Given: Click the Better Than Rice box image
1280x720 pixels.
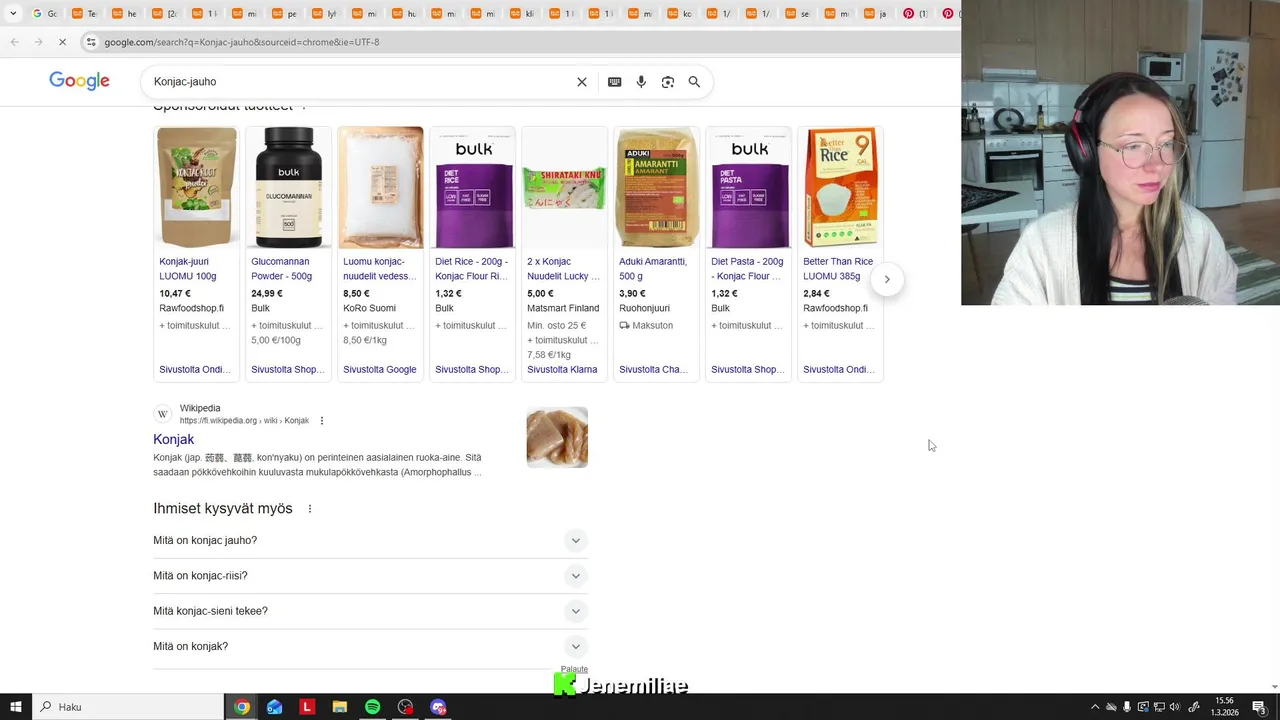Looking at the screenshot, I should click(x=840, y=188).
